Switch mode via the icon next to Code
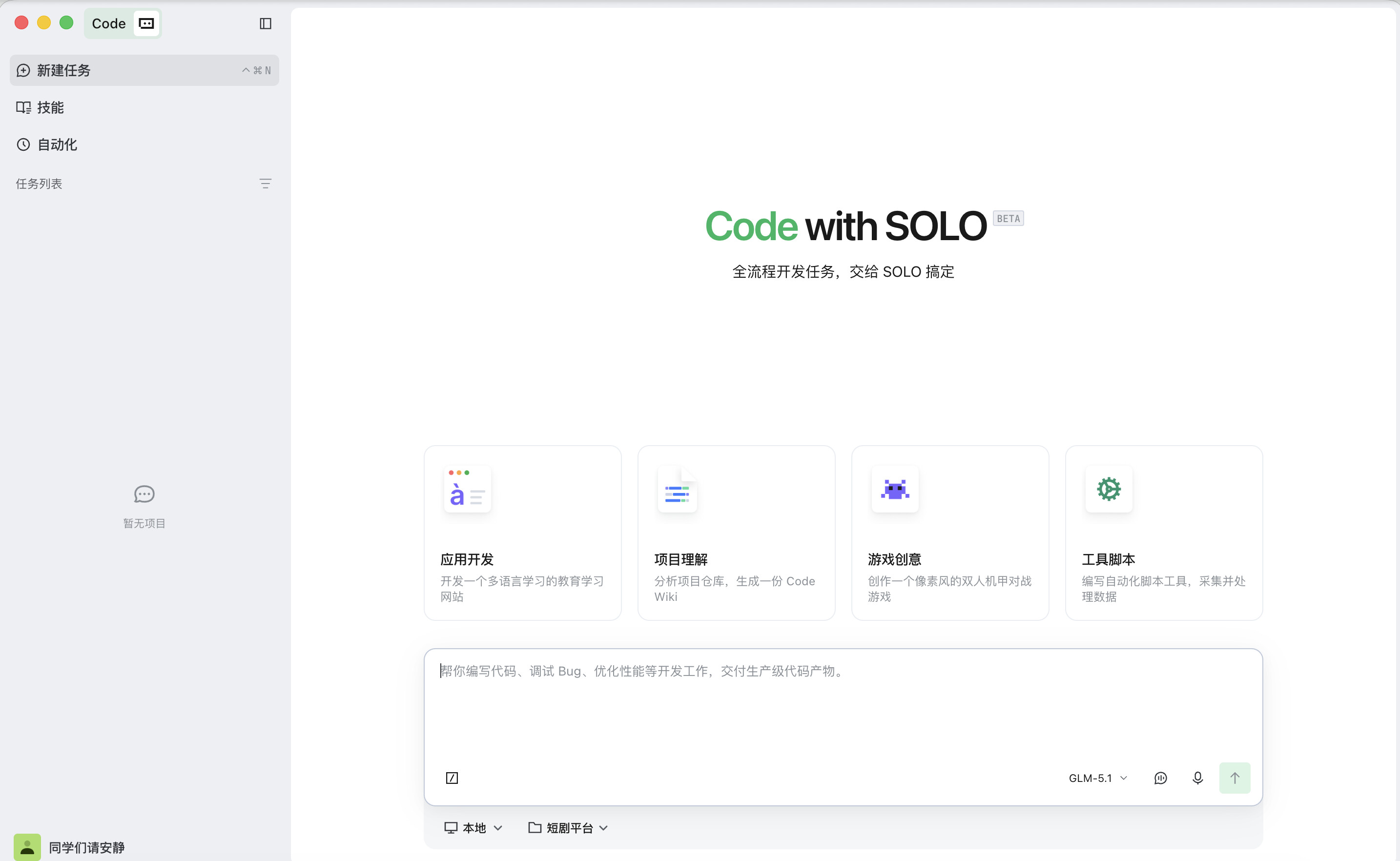 [146, 23]
